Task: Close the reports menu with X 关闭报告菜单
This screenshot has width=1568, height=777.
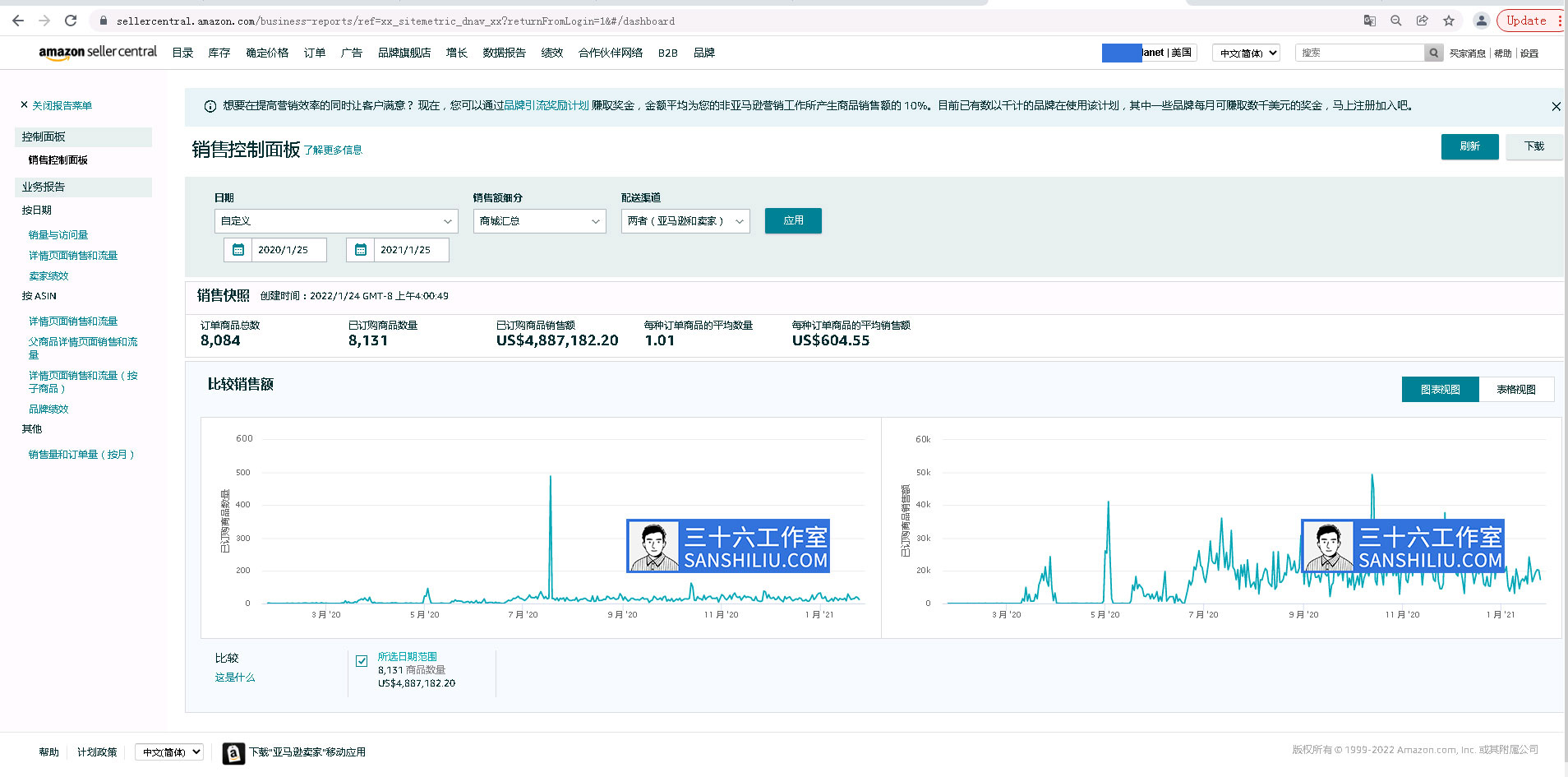Action: (x=56, y=105)
